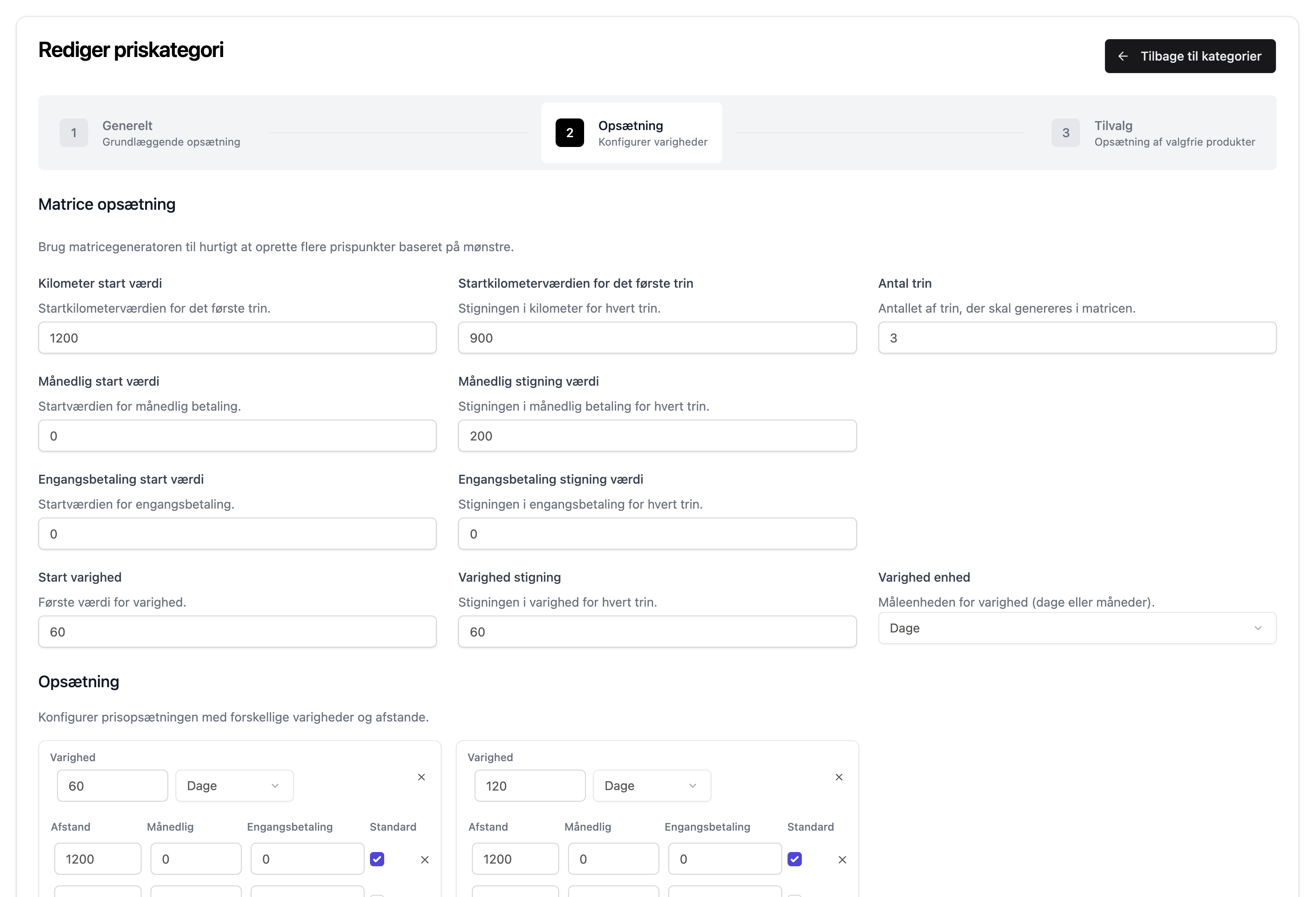Remove the 120 Dage varighed card
Viewport: 1316px width, 897px height.
839,777
